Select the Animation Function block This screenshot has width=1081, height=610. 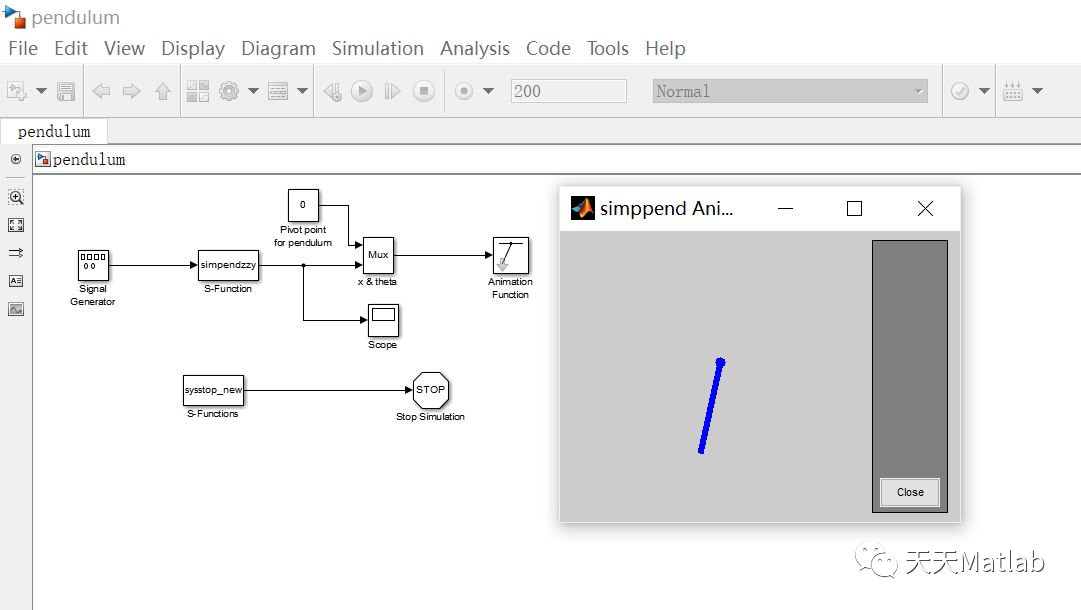pyautogui.click(x=511, y=256)
